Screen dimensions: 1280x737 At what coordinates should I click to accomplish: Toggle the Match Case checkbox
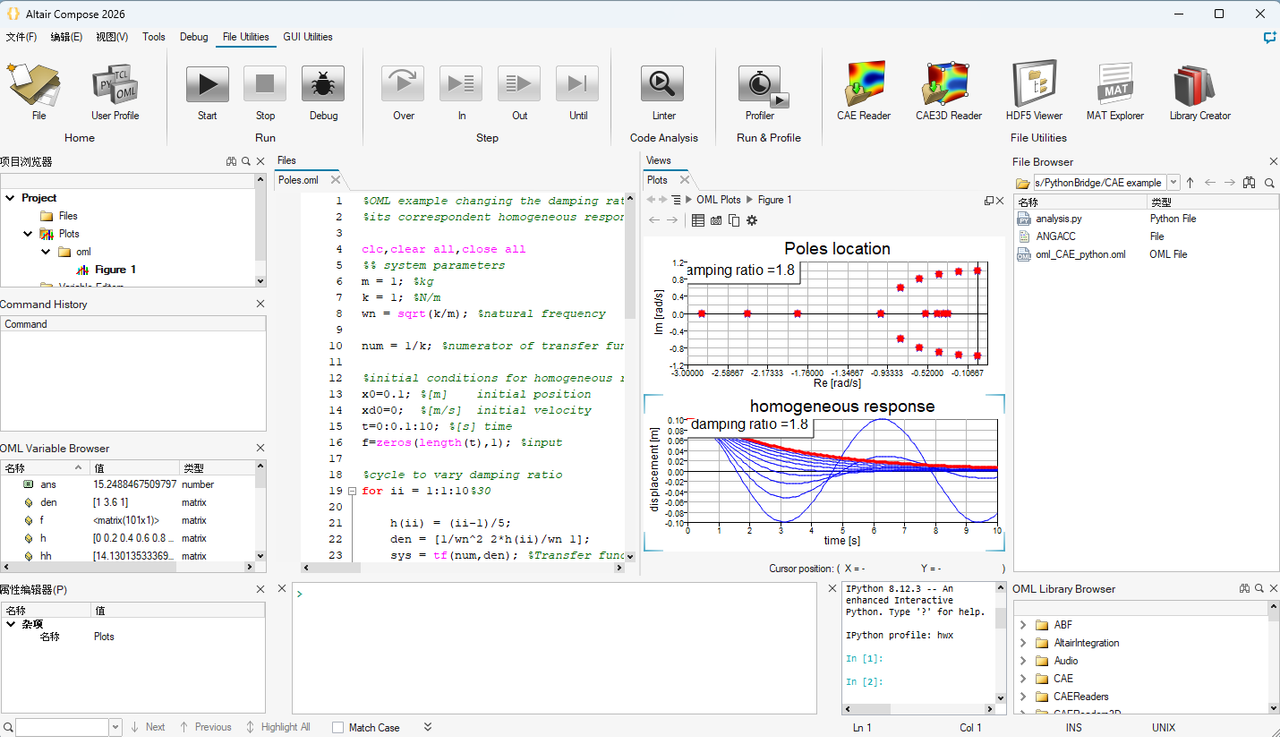click(338, 727)
